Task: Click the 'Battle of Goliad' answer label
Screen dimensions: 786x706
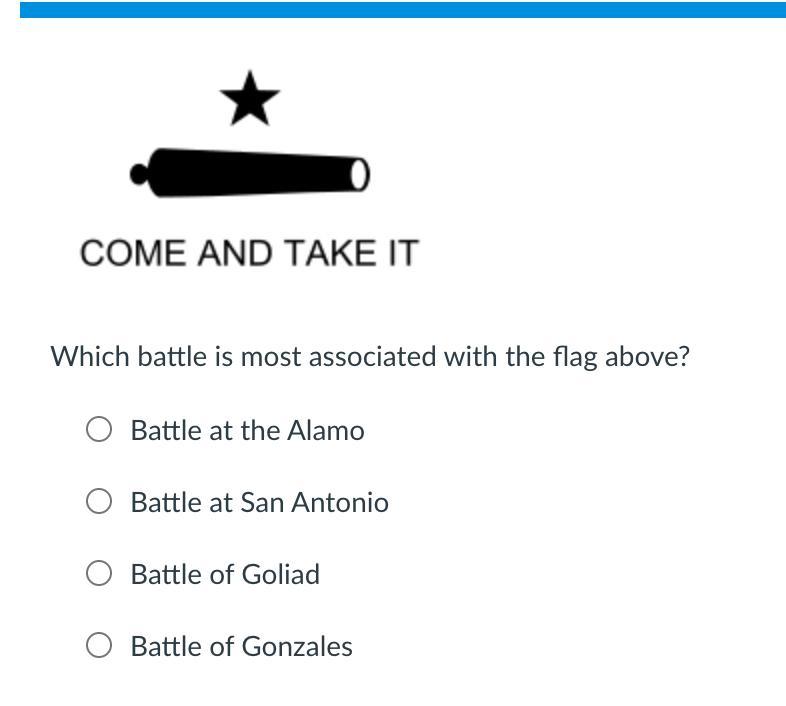Action: click(x=225, y=574)
